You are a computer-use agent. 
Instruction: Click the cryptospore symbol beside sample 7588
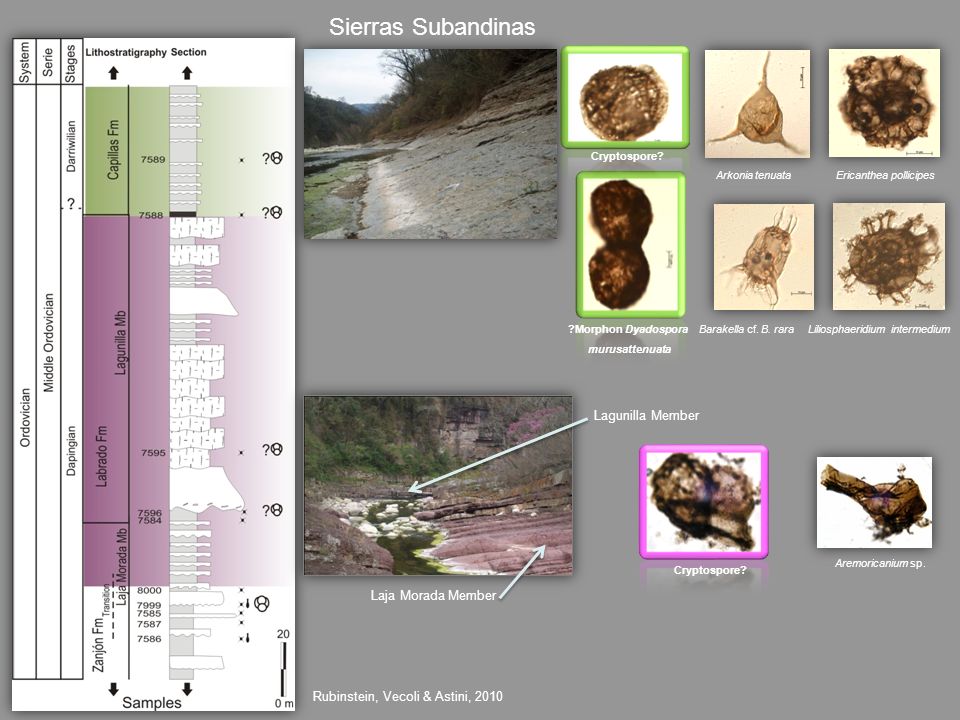(x=276, y=212)
